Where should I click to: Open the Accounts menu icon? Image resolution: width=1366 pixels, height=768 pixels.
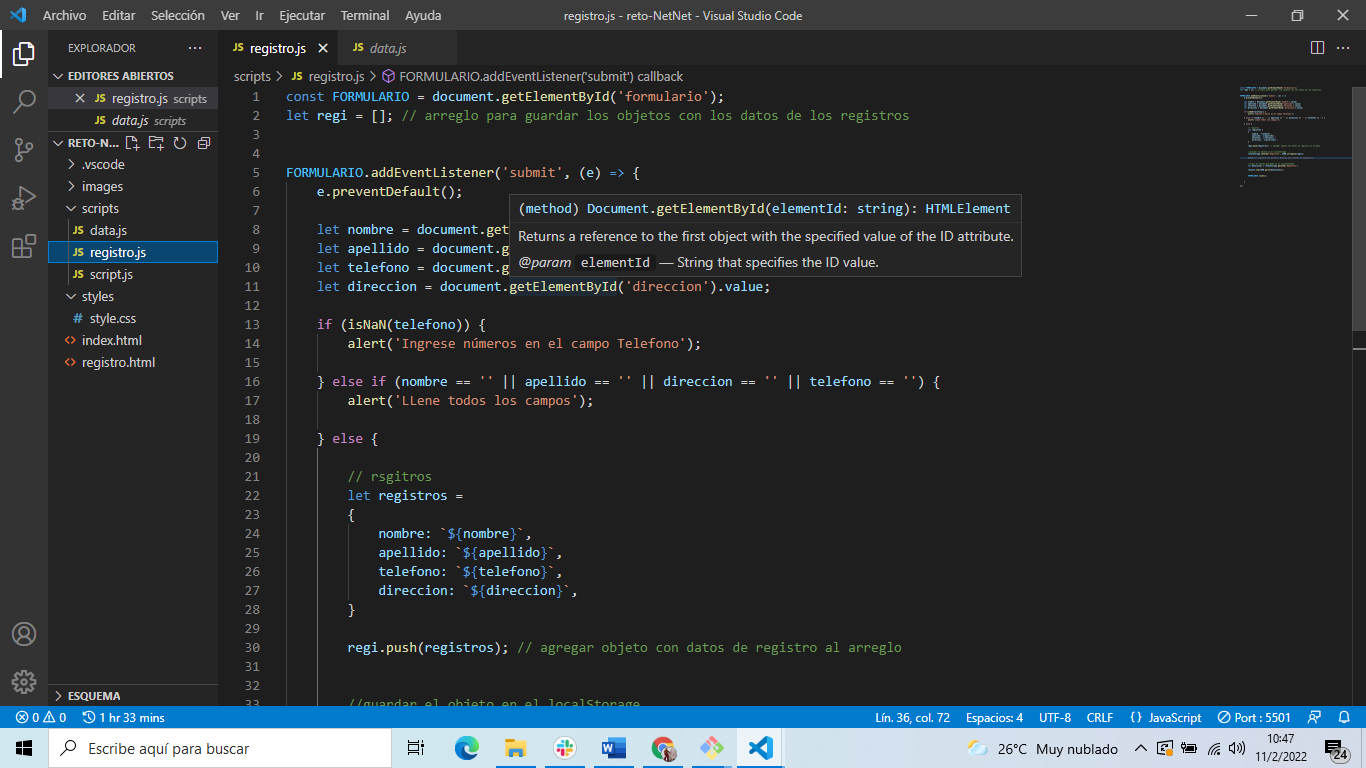24,634
